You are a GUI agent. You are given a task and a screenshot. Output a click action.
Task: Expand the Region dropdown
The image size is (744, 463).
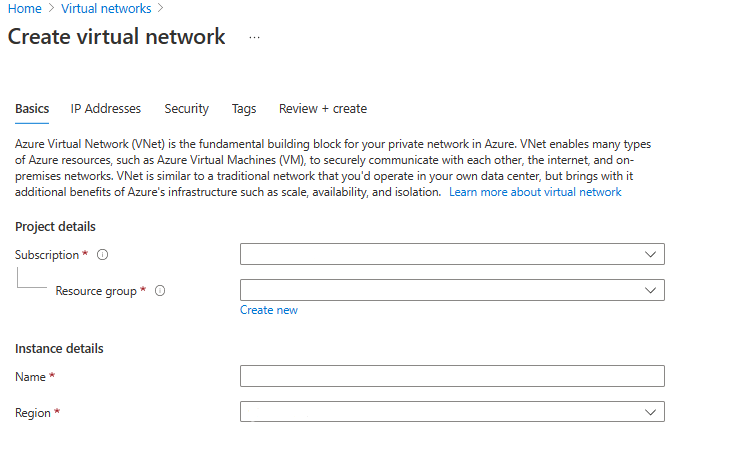(x=452, y=412)
